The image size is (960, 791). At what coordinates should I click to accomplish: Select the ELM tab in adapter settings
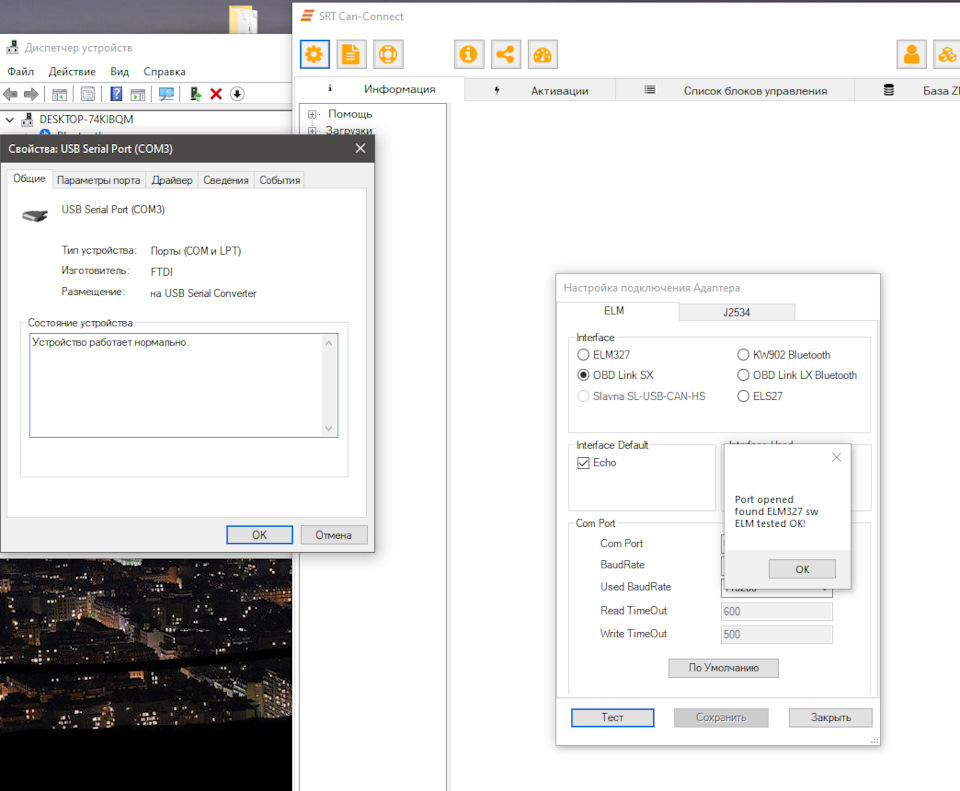614,310
